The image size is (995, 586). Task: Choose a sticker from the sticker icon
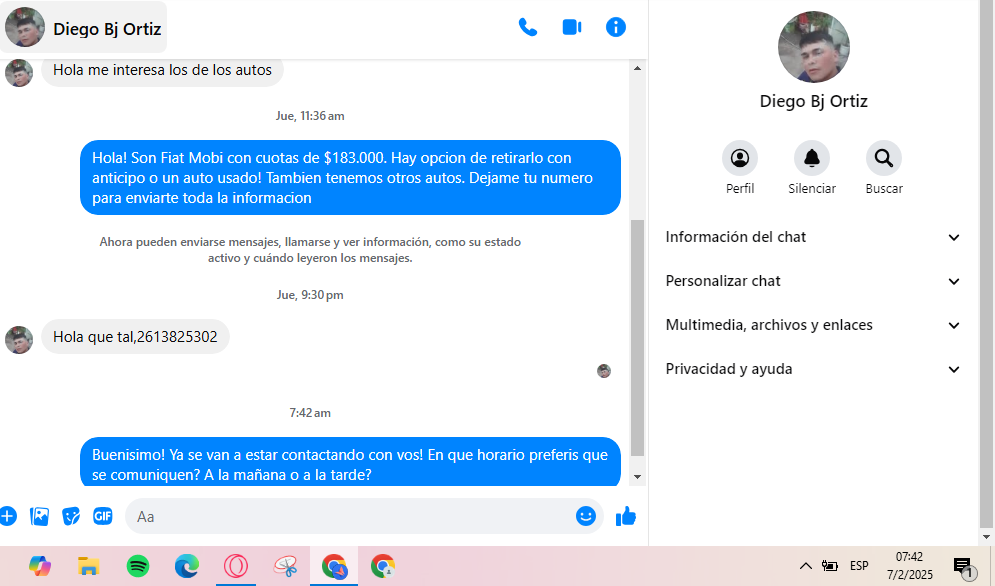[71, 516]
